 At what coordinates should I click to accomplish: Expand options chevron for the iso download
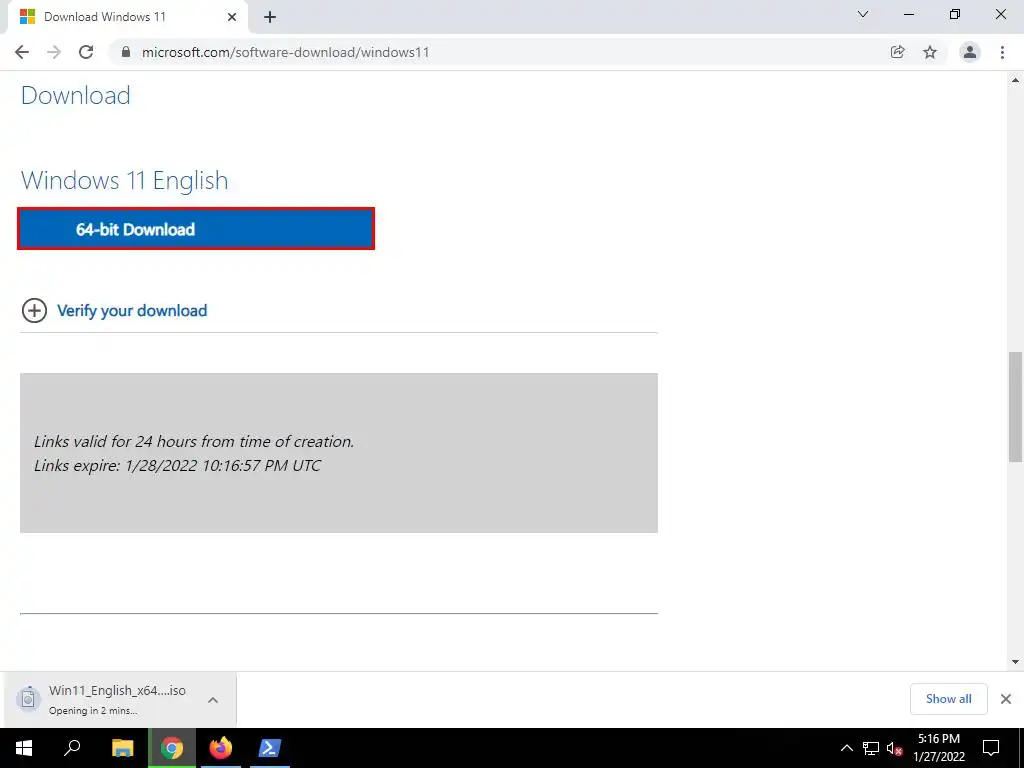(213, 699)
